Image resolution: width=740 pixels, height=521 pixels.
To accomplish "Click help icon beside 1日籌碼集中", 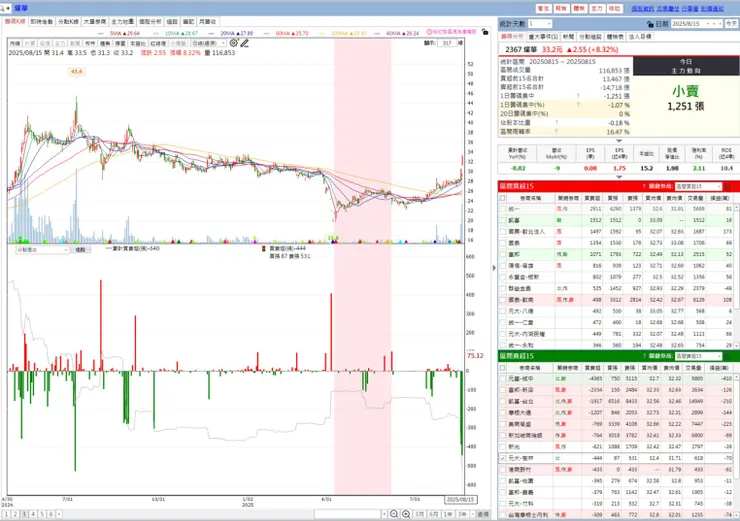I will click(578, 96).
